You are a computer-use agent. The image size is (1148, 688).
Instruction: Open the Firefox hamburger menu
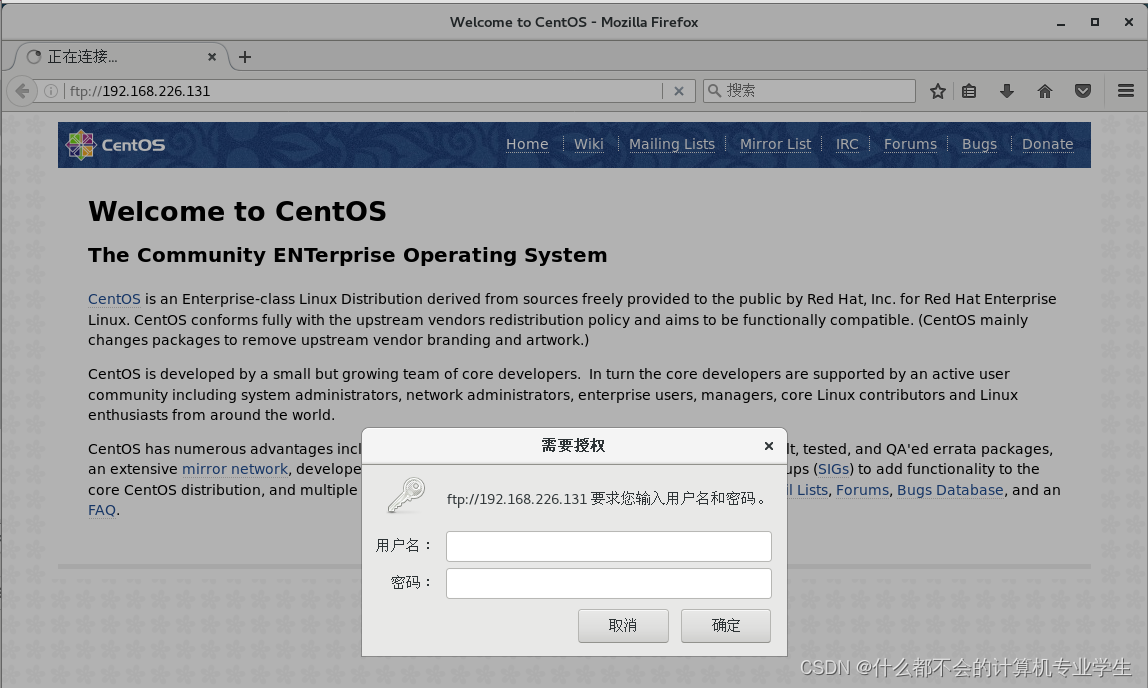[x=1126, y=90]
